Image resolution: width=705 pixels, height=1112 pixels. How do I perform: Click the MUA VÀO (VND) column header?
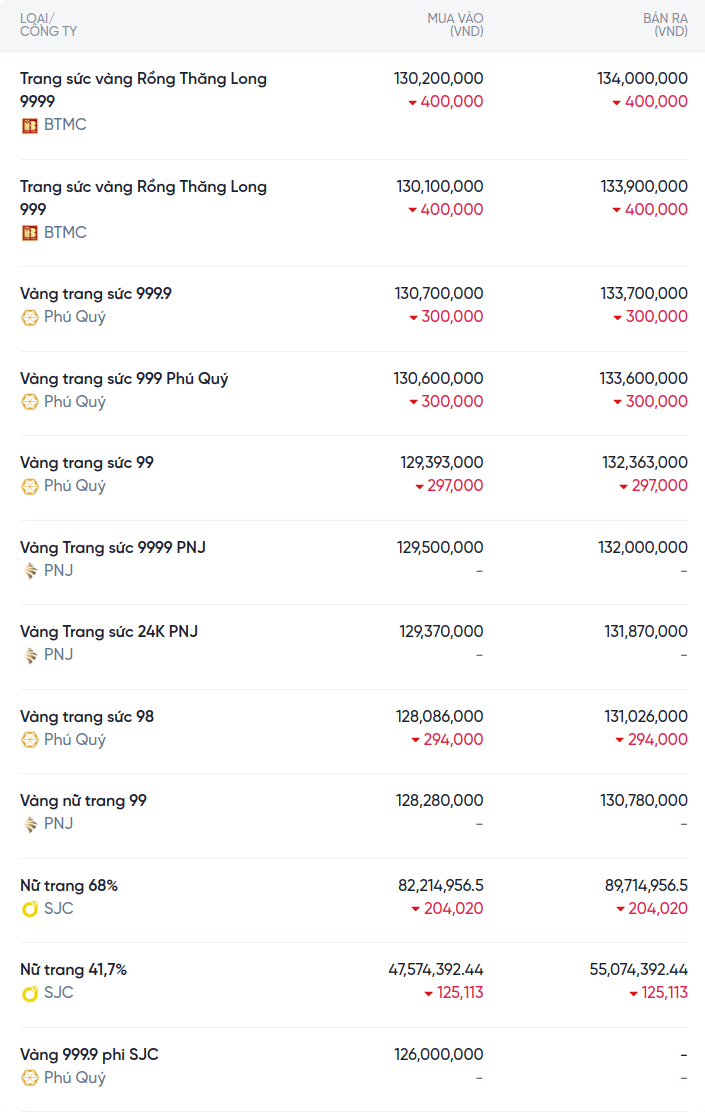[455, 25]
